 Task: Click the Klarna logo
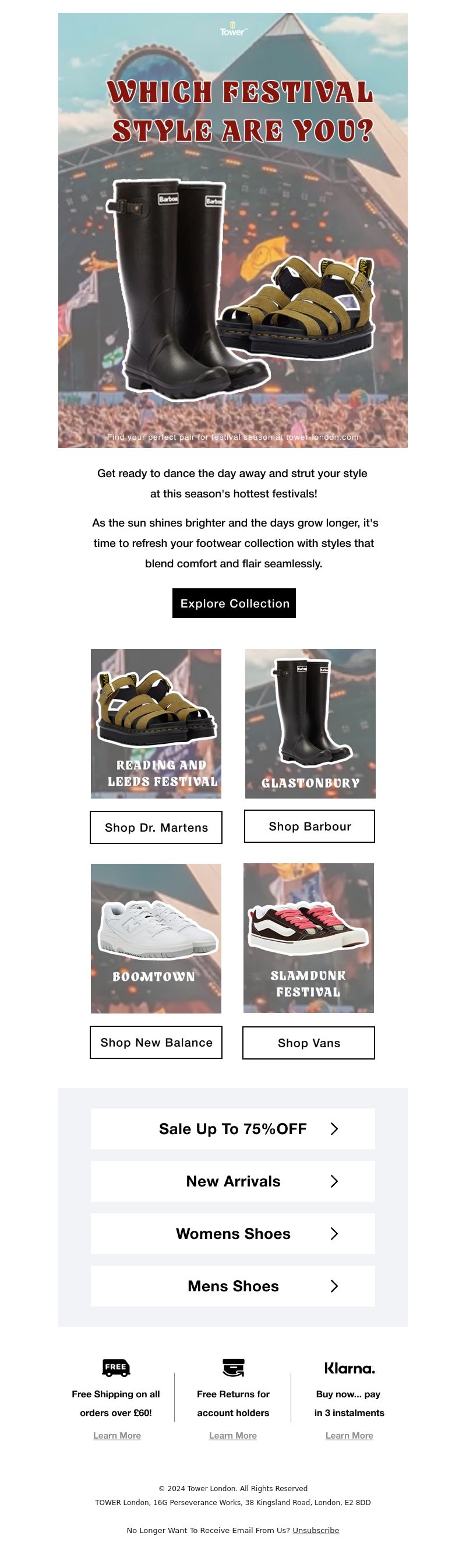pyautogui.click(x=349, y=1368)
